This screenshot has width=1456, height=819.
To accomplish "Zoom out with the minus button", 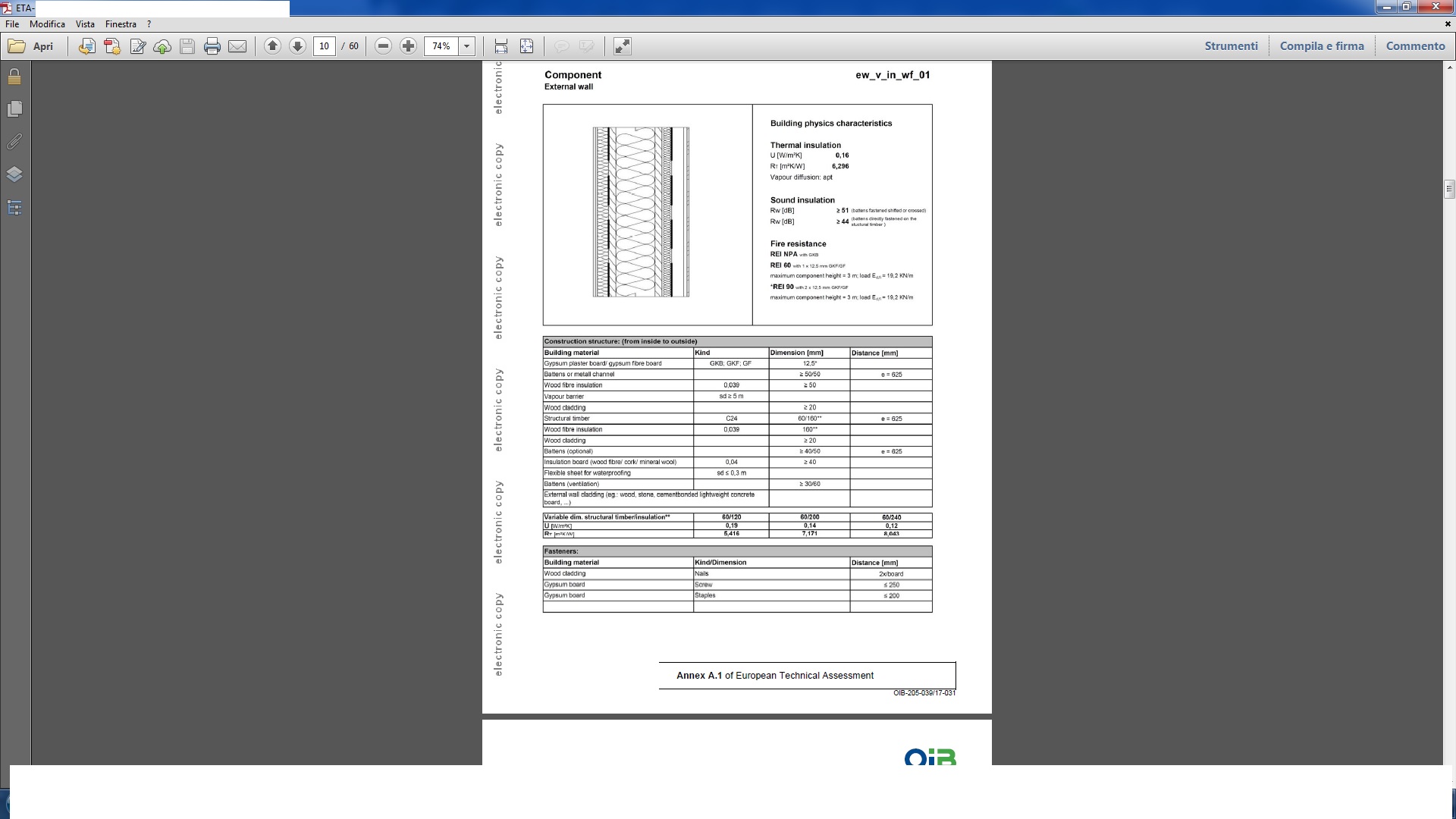I will (383, 46).
